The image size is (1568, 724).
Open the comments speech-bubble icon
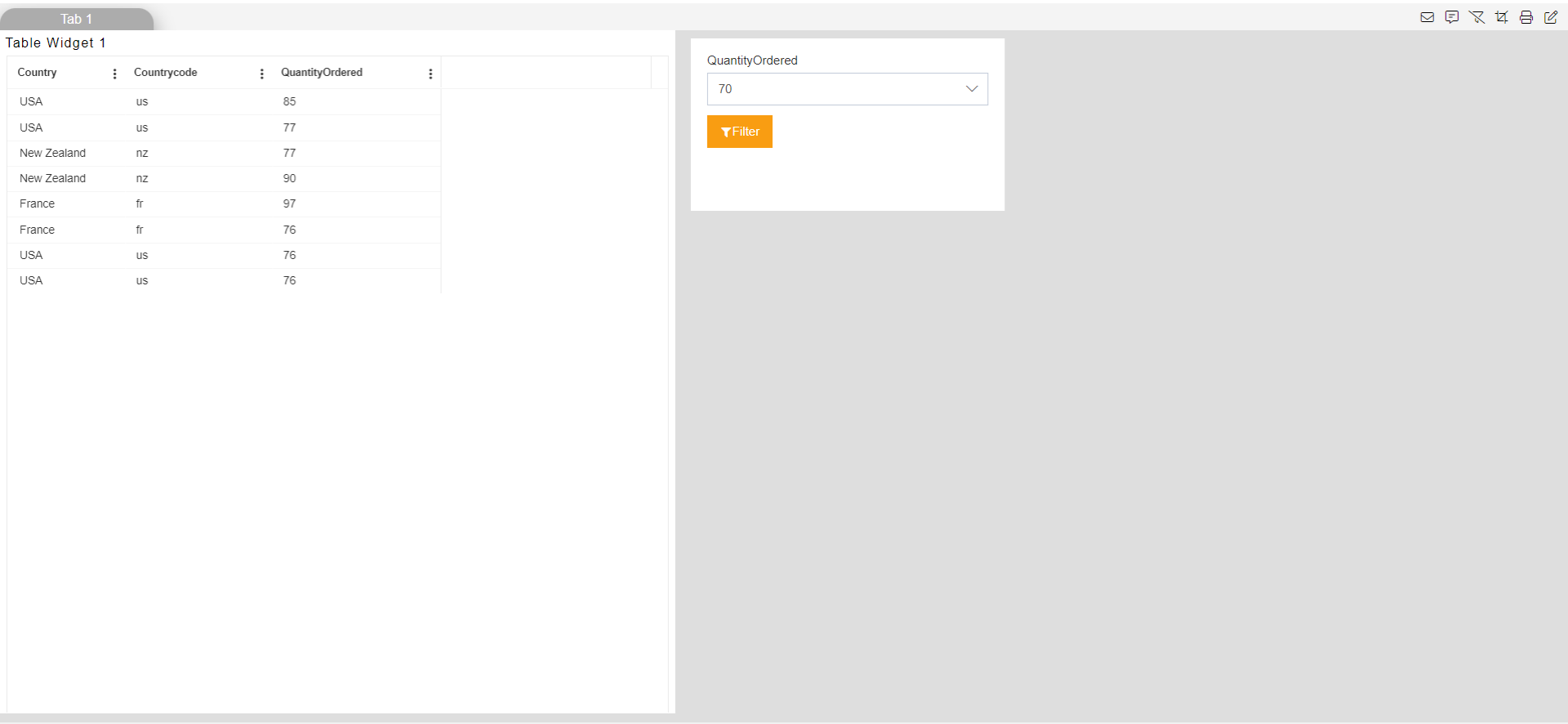pyautogui.click(x=1451, y=17)
